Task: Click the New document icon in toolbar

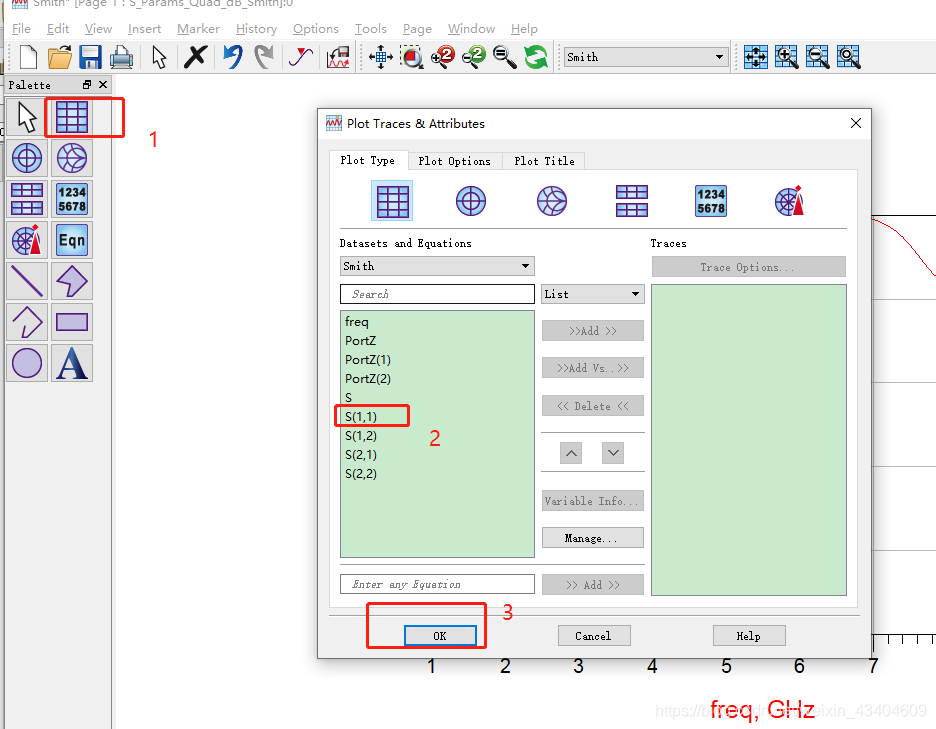Action: 28,57
